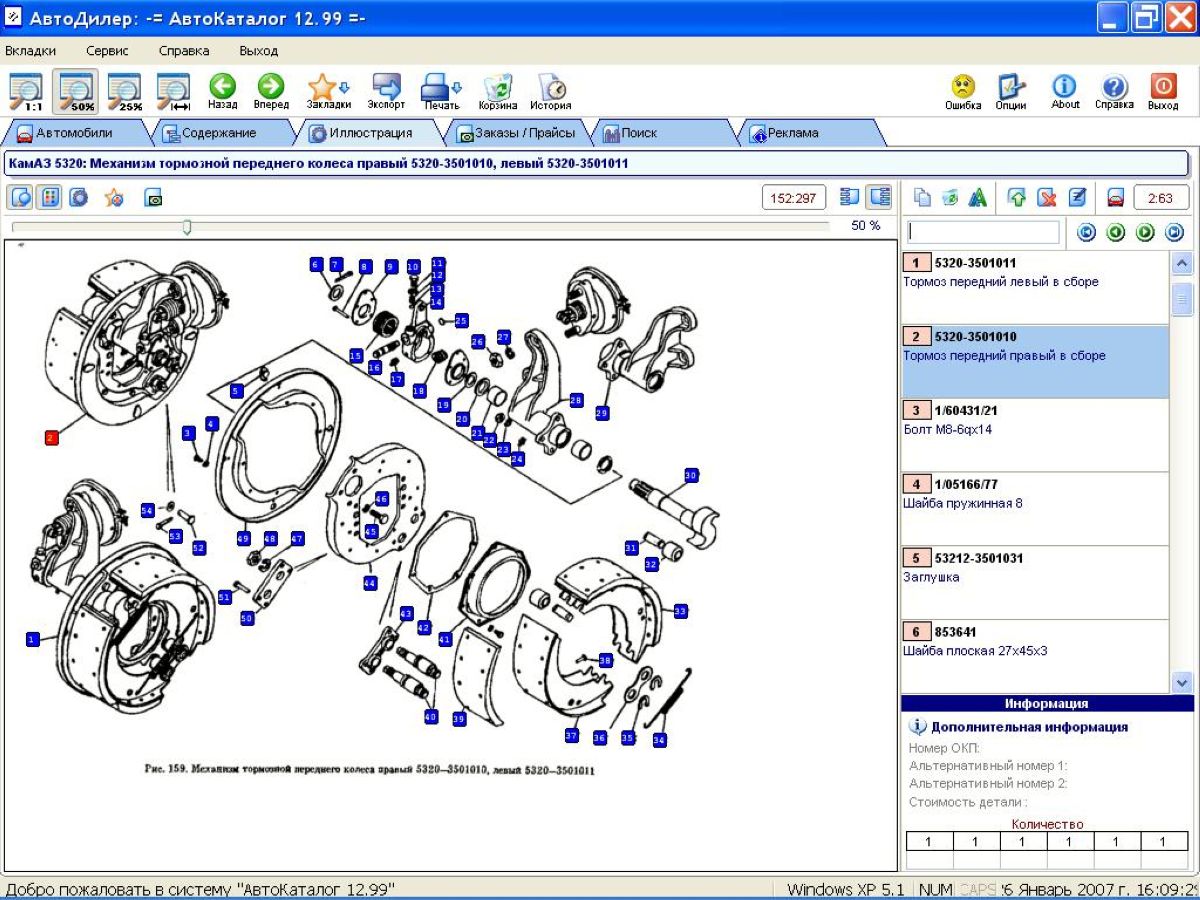Open Опции settings

click(1011, 91)
